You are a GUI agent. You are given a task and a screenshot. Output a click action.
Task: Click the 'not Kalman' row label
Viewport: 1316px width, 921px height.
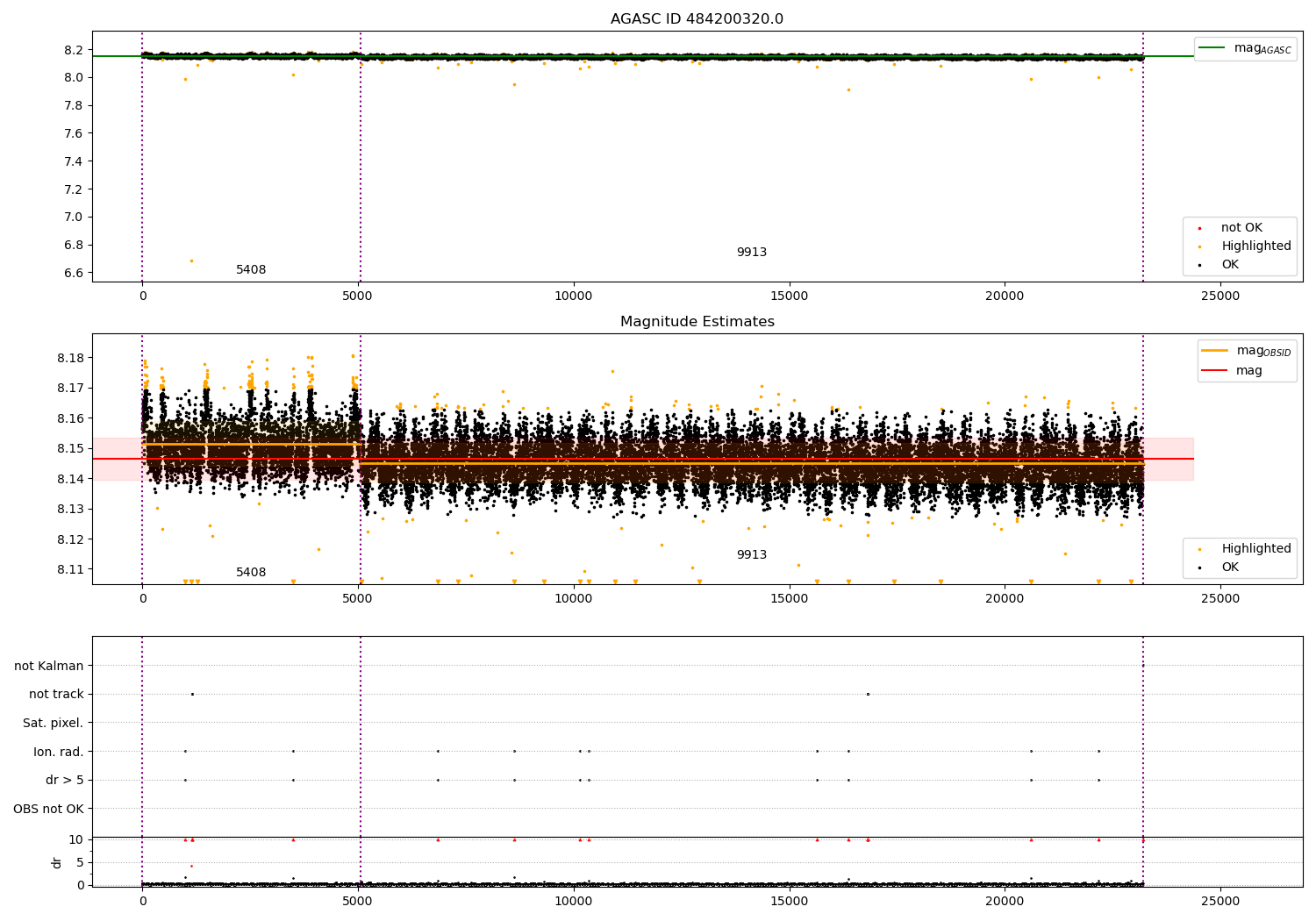pos(49,667)
